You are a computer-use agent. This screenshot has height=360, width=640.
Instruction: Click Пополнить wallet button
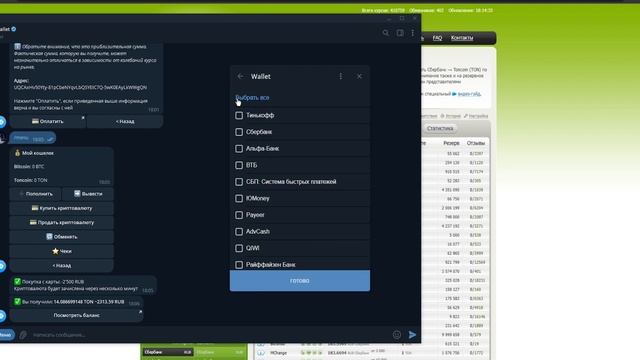[36, 194]
